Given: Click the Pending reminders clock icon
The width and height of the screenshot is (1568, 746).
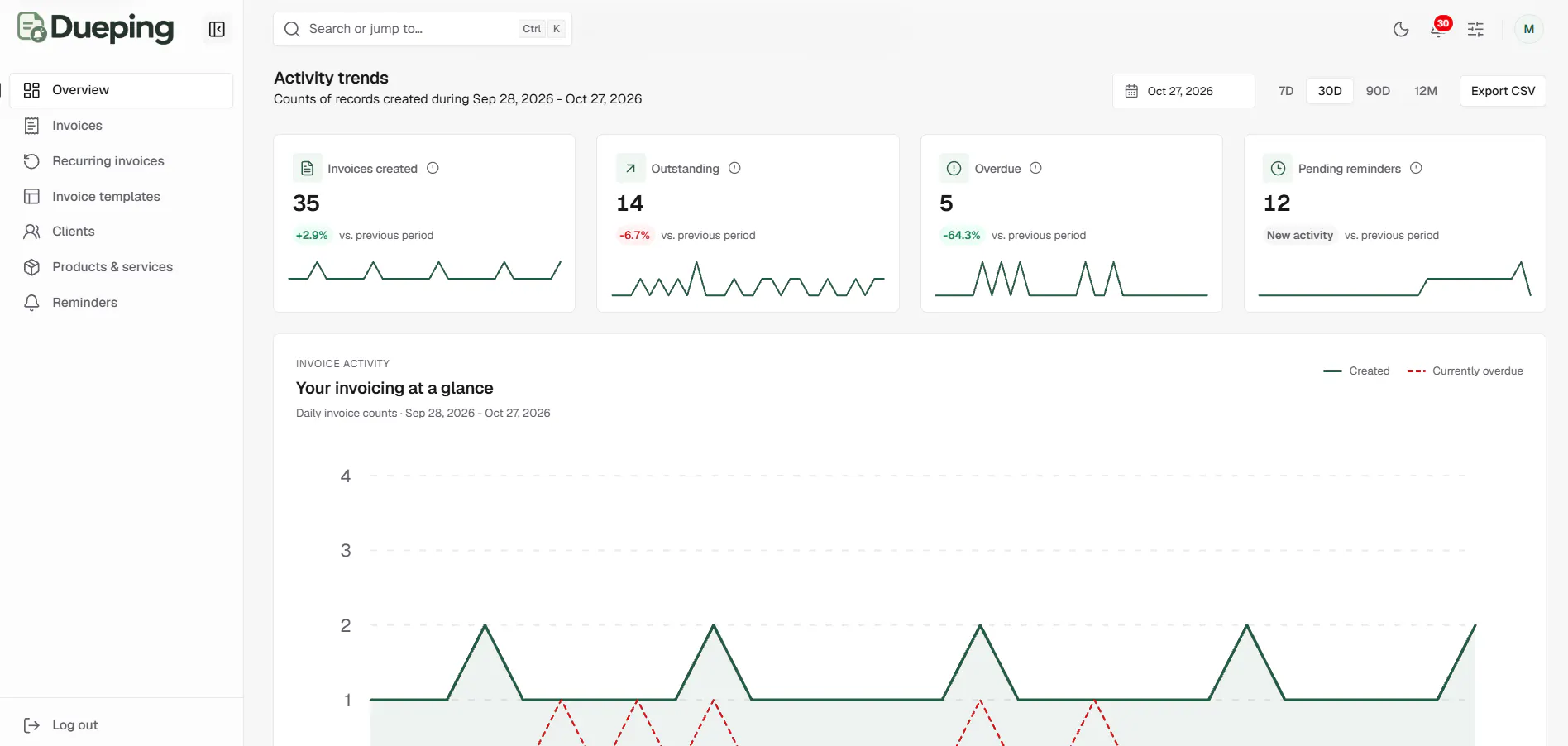Looking at the screenshot, I should click(x=1278, y=169).
